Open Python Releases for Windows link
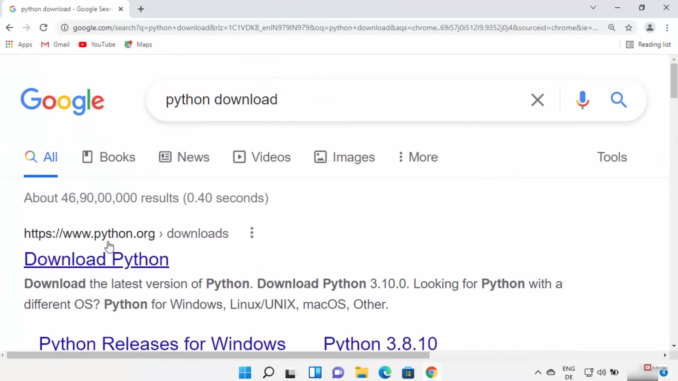 (162, 344)
